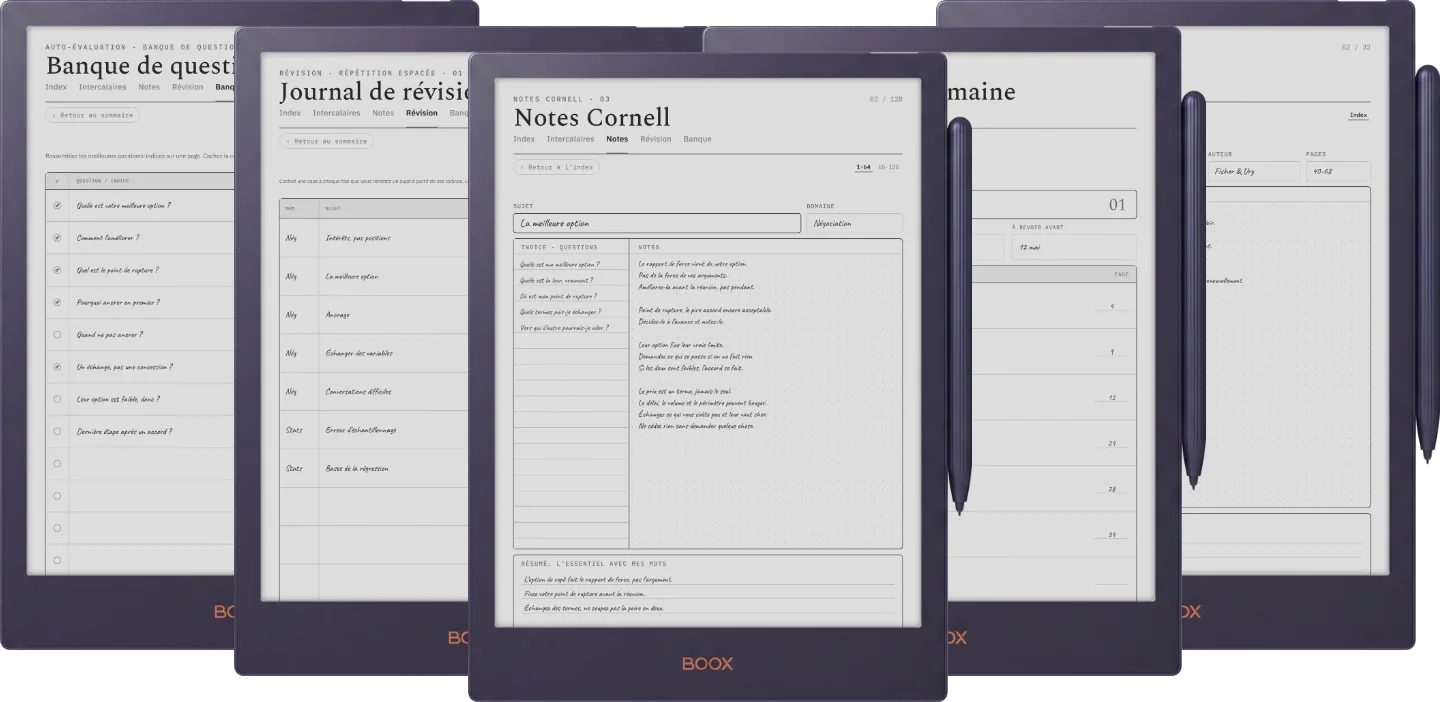Click the "À revoir avant" field "12 mai"
This screenshot has height=702, width=1440.
click(x=1073, y=247)
